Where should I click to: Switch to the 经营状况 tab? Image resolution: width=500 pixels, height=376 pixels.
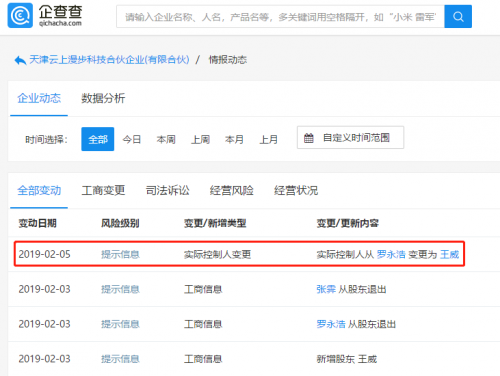296,191
